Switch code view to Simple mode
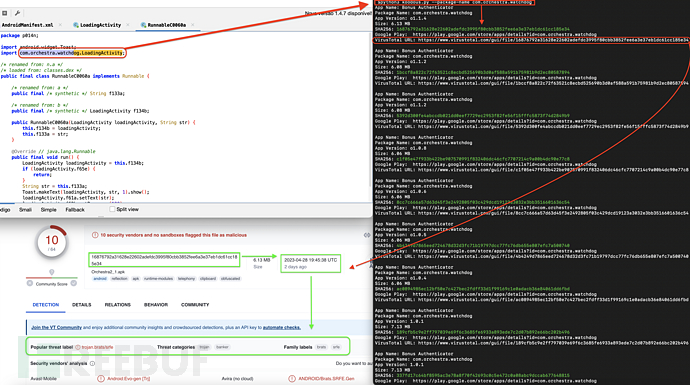This screenshot has width=690, height=385. click(x=48, y=209)
